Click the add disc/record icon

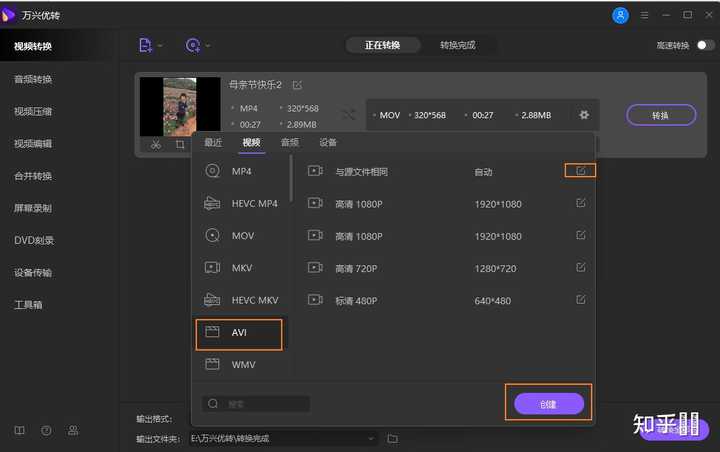[x=192, y=45]
